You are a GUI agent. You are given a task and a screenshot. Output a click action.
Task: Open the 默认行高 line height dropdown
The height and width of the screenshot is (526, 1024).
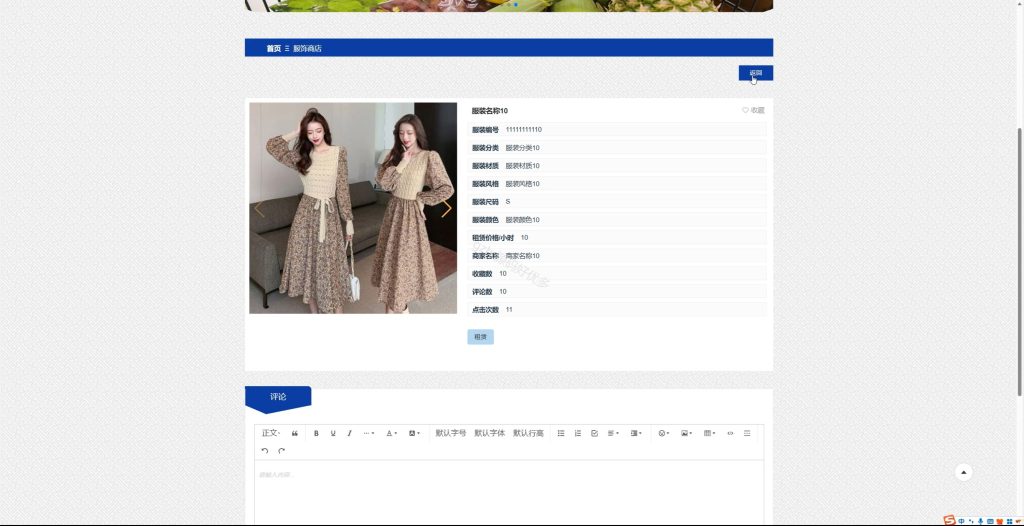coord(528,433)
